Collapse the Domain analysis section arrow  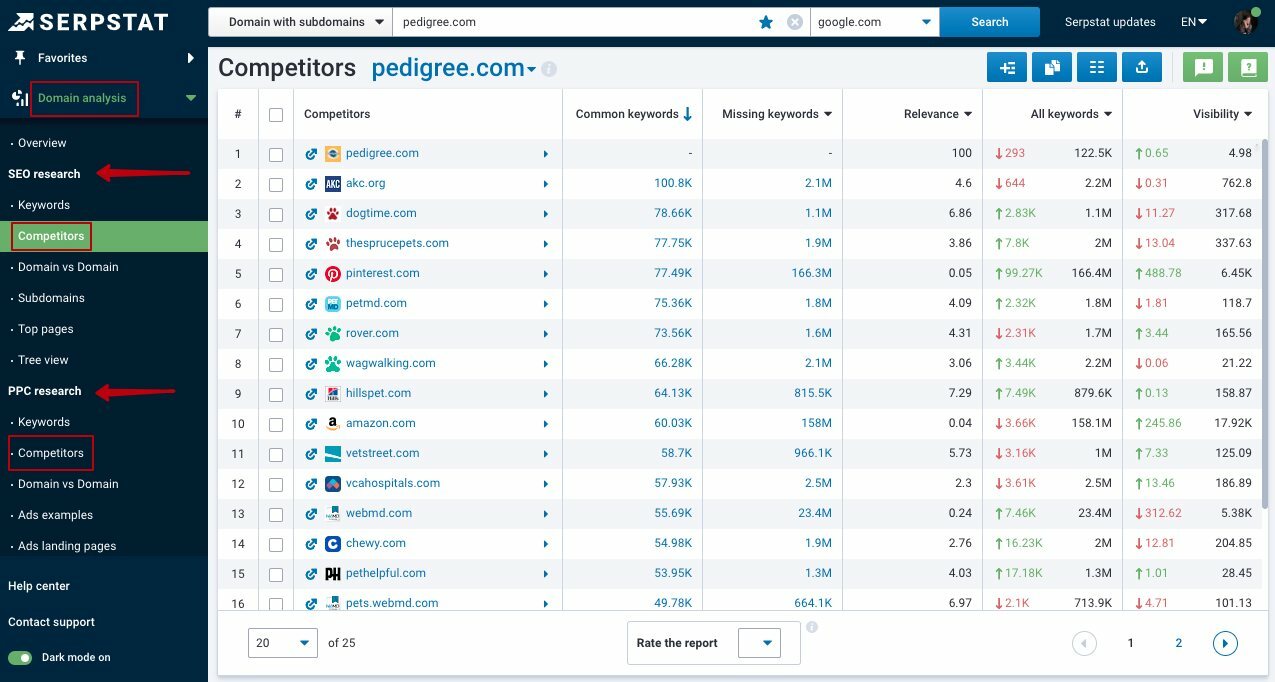pos(191,98)
